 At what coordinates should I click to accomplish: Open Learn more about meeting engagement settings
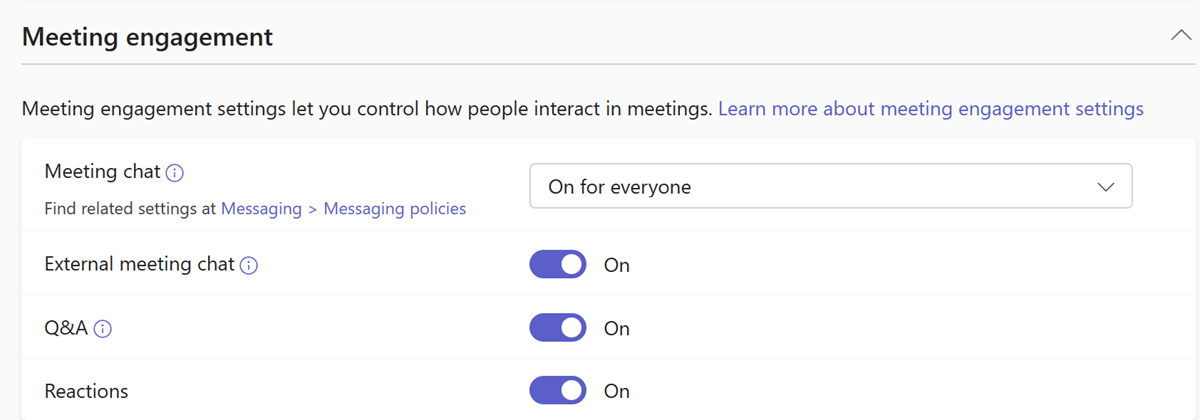point(931,108)
